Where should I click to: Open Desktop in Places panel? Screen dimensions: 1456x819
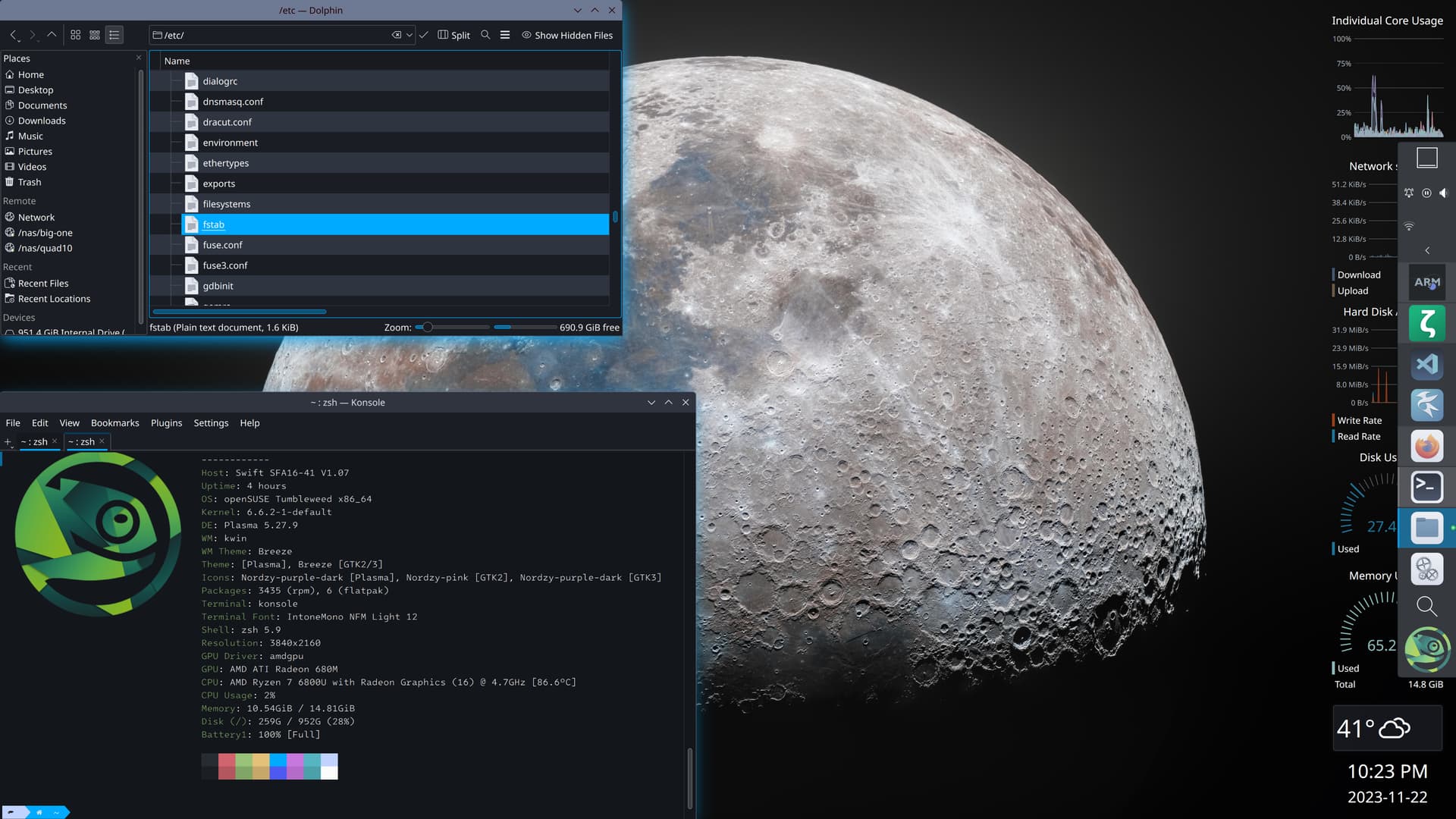coord(70,89)
